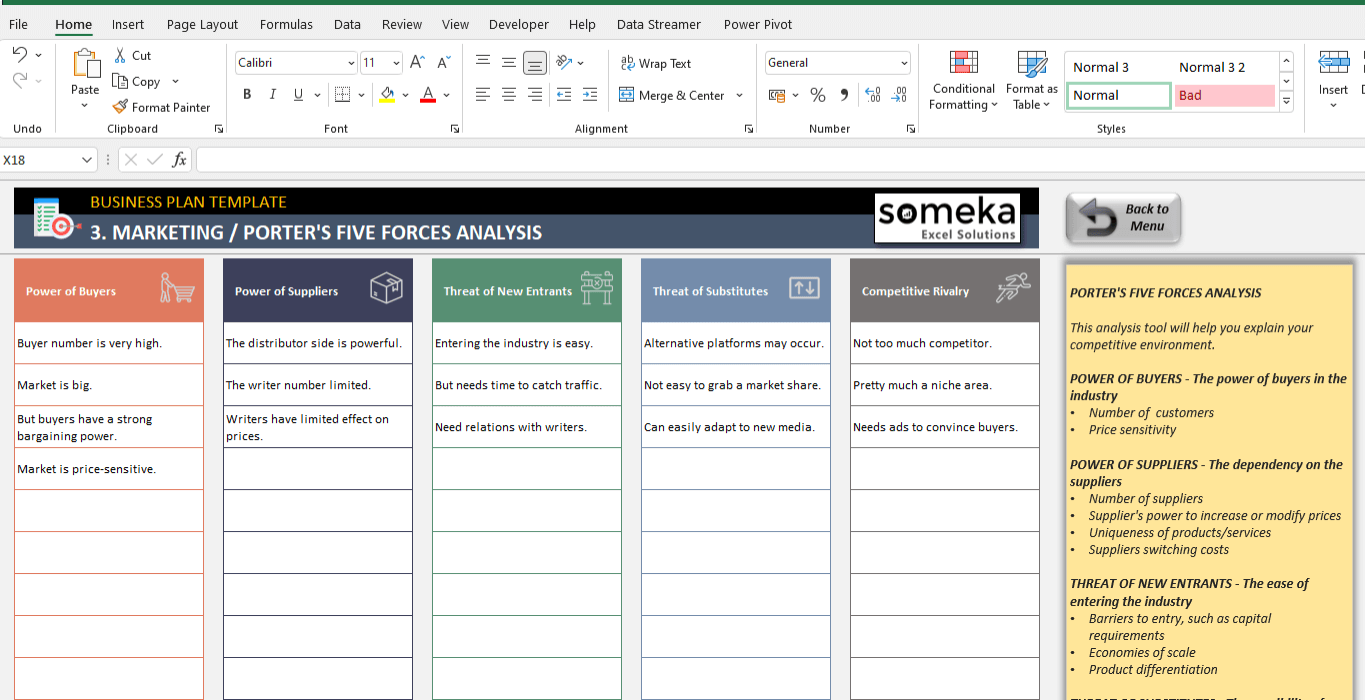
Task: Open the font name dropdown
Action: (x=350, y=62)
